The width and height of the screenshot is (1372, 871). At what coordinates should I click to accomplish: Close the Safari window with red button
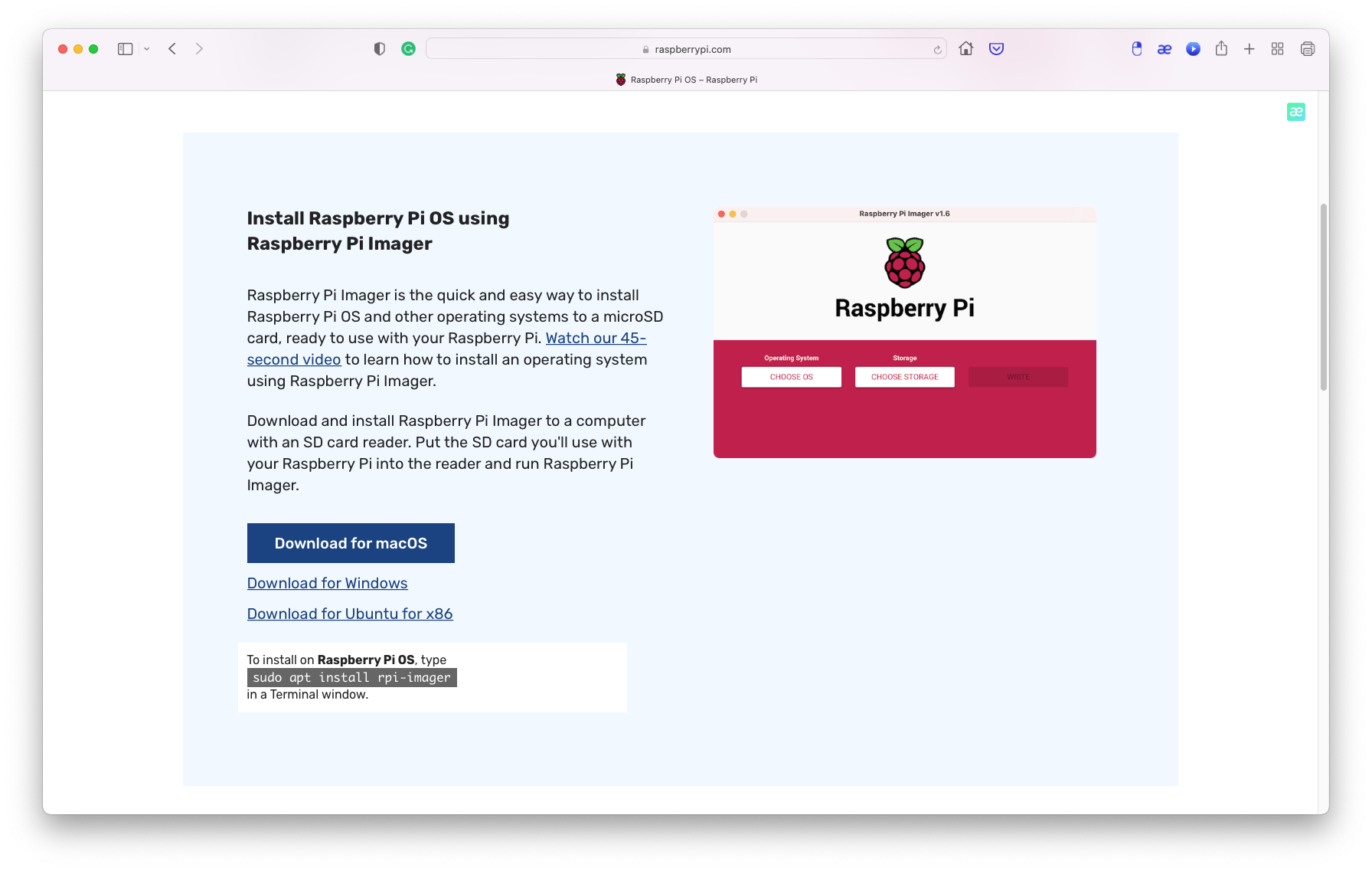63,49
